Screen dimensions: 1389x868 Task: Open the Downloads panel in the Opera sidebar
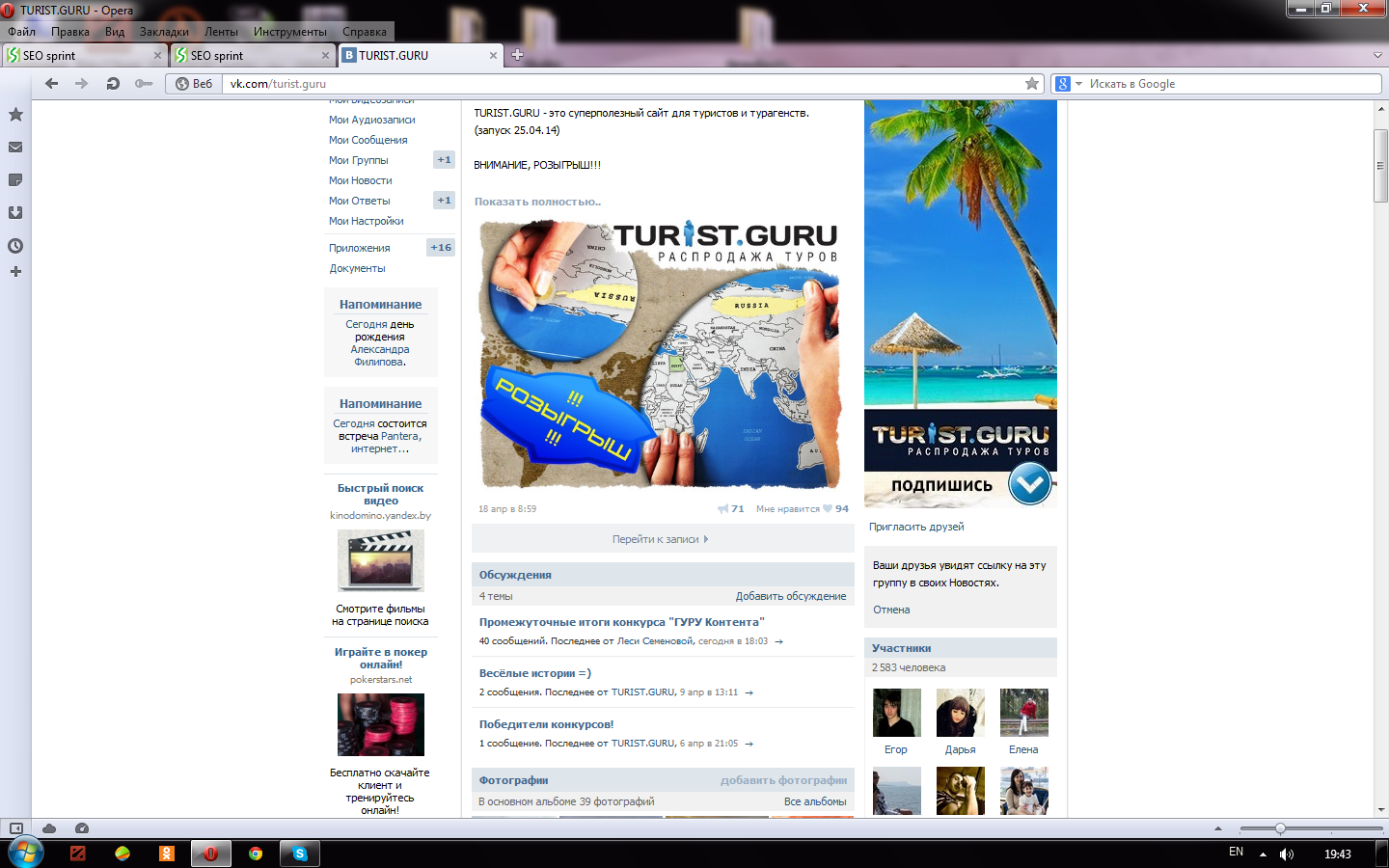tap(15, 213)
